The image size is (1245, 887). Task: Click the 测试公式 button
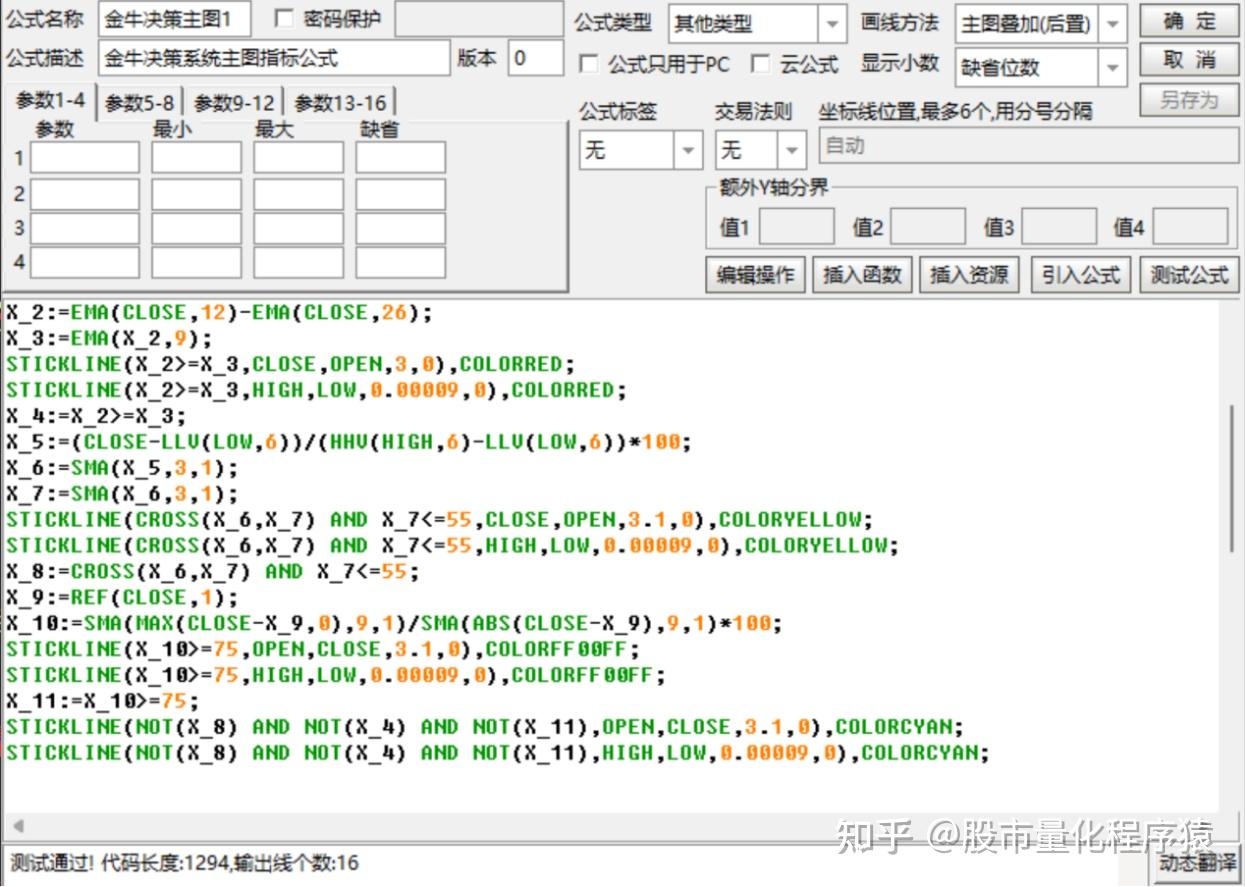tap(1189, 275)
